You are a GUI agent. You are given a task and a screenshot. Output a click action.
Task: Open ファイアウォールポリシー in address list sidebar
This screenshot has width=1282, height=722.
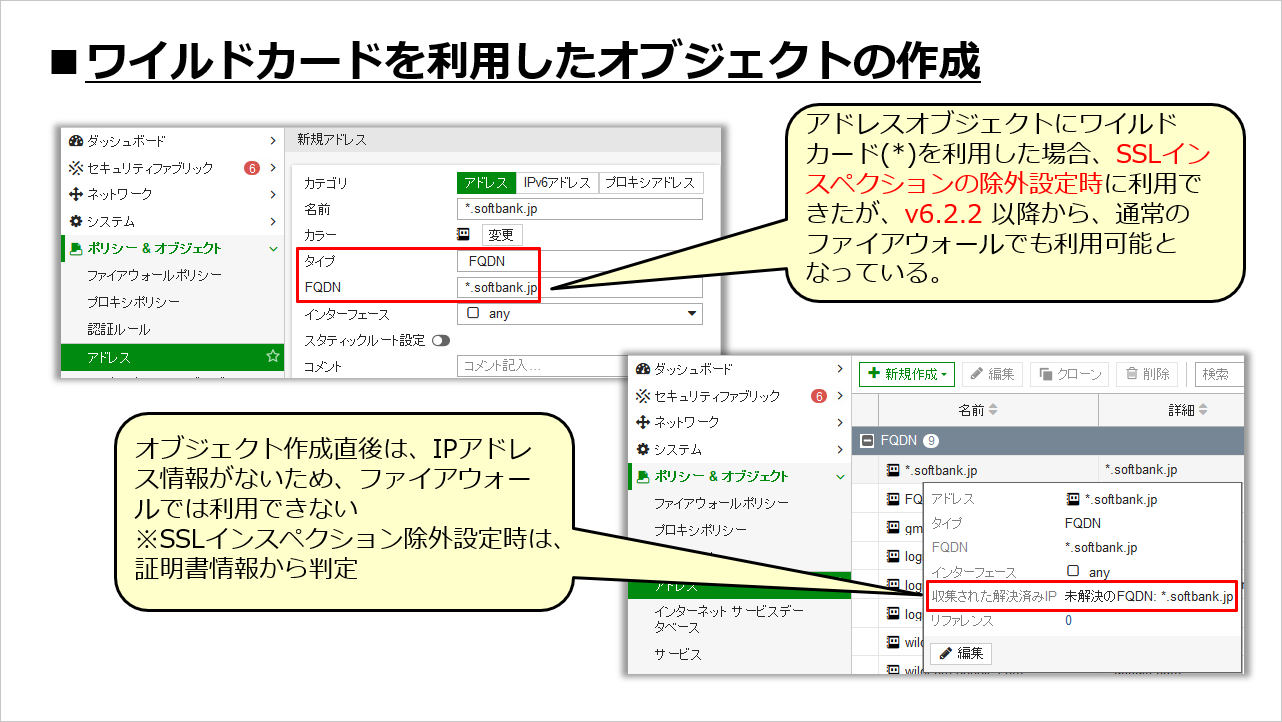[x=721, y=503]
